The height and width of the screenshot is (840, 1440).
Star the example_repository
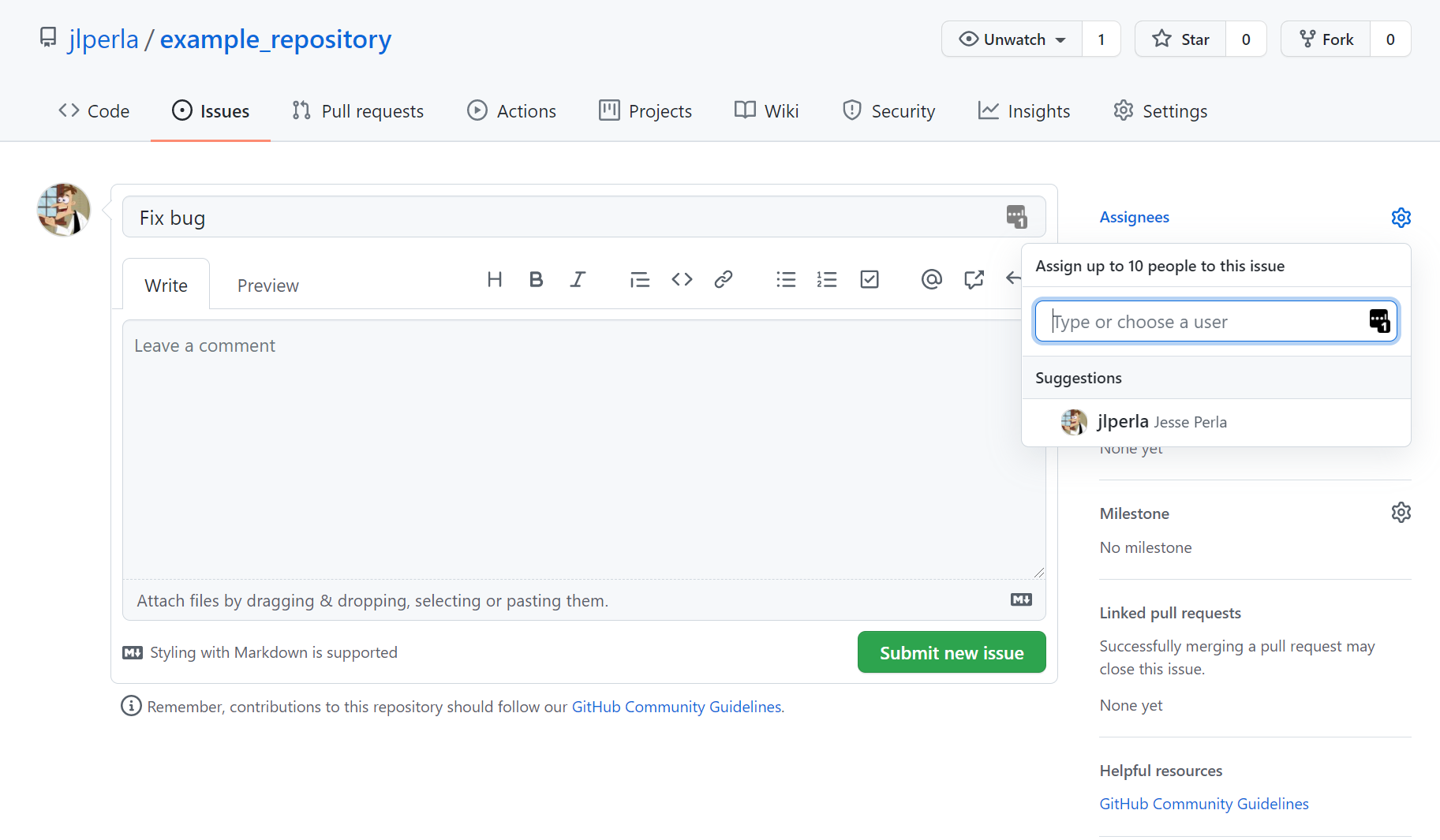(x=1180, y=39)
